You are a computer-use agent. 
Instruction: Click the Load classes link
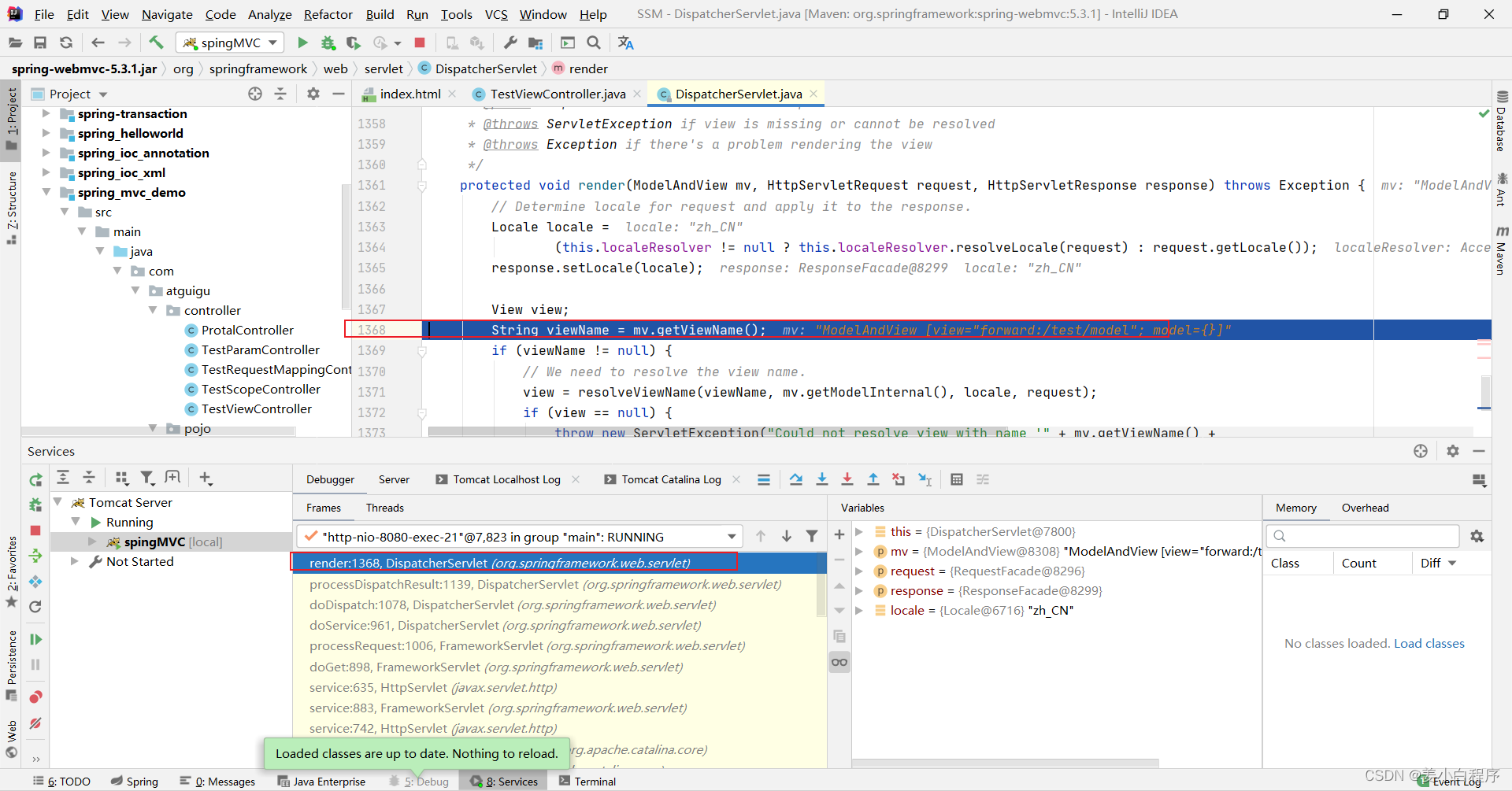pyautogui.click(x=1429, y=643)
